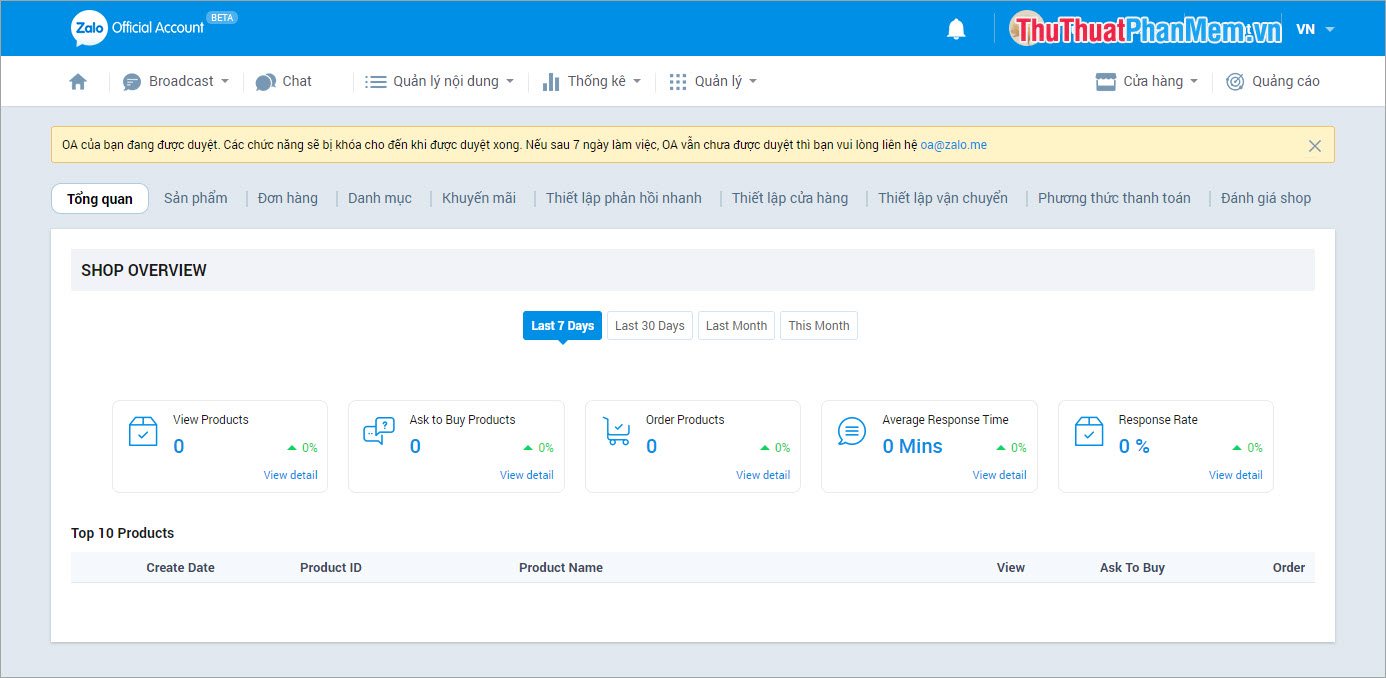Screen dimensions: 1386x678
Task: Open Quảng cáo settings
Action: point(1273,81)
